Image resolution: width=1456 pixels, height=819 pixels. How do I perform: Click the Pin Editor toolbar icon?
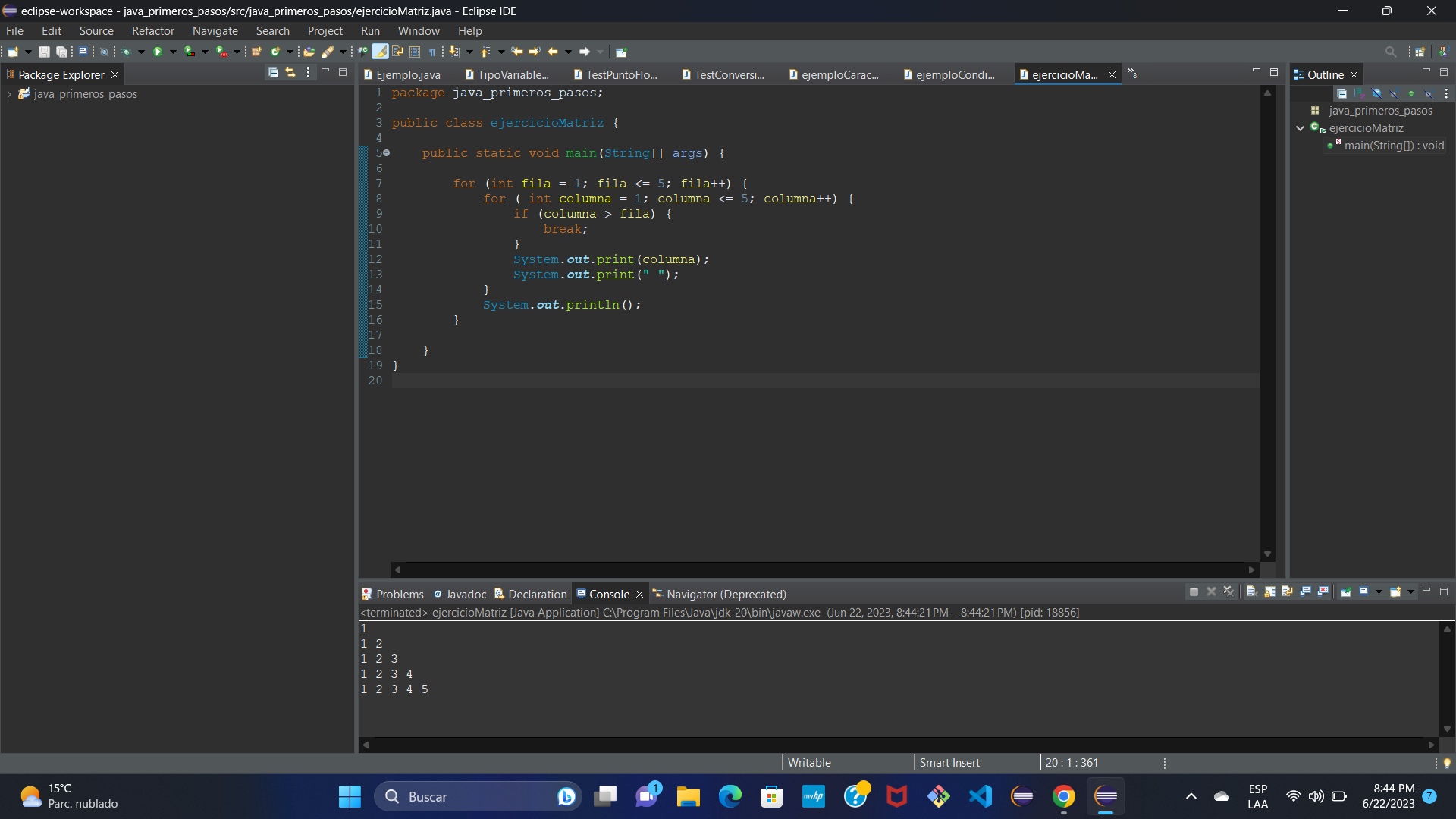[x=621, y=52]
